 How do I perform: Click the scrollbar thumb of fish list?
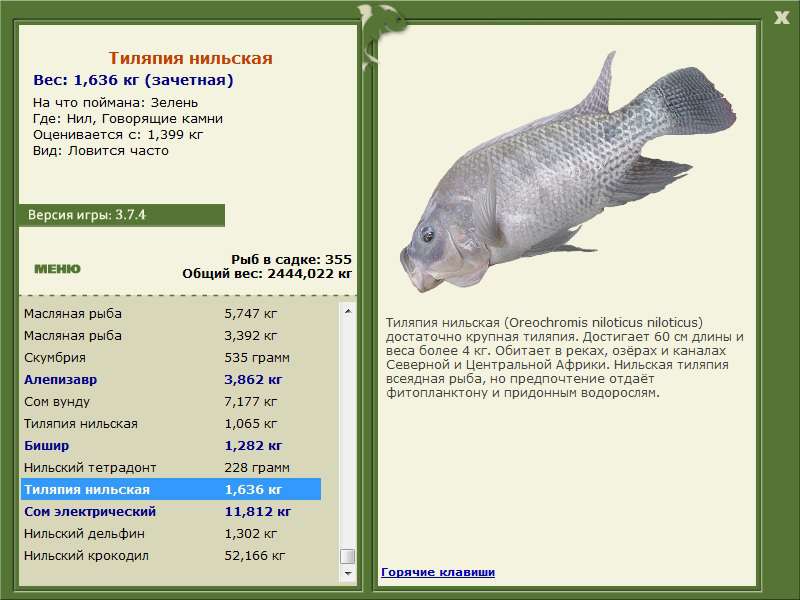tap(348, 556)
